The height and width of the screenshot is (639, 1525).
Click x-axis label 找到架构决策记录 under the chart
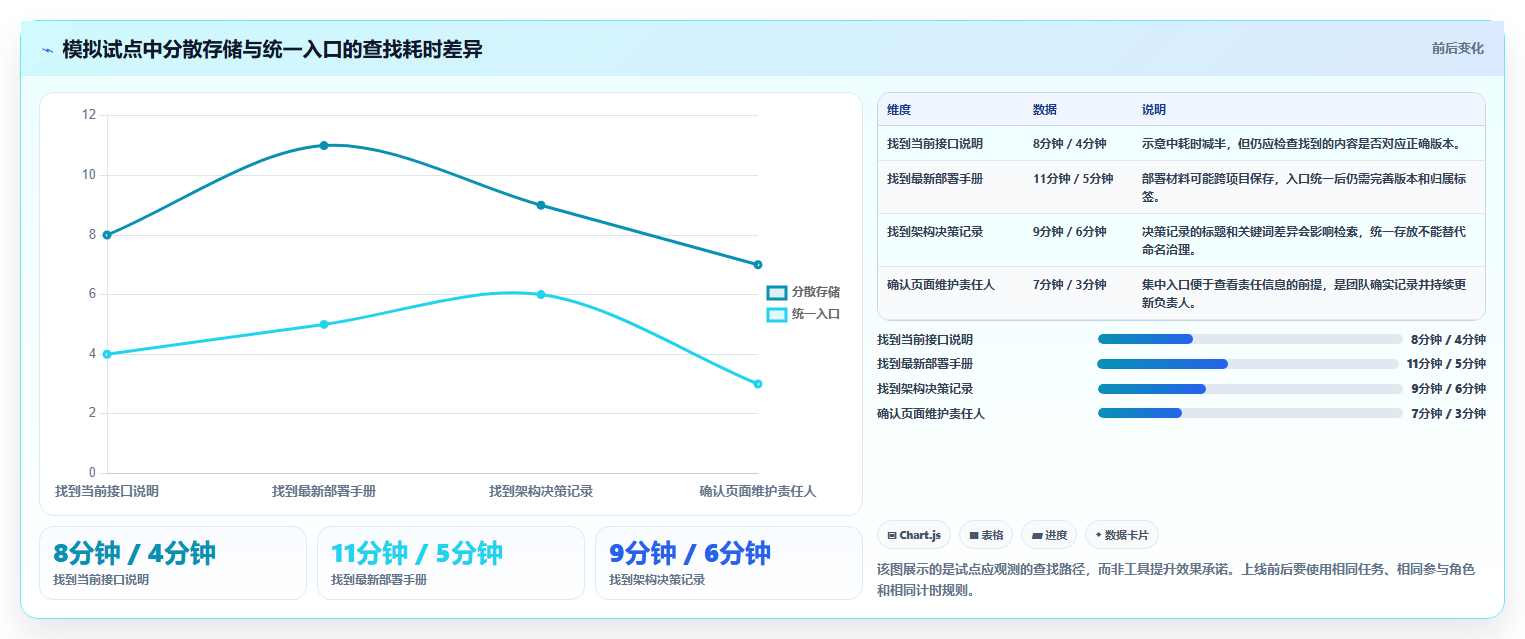541,492
